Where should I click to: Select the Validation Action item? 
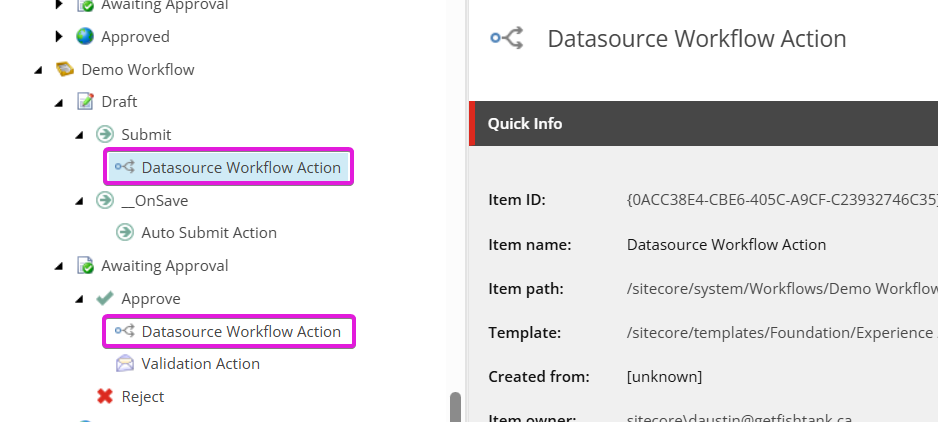pos(200,363)
